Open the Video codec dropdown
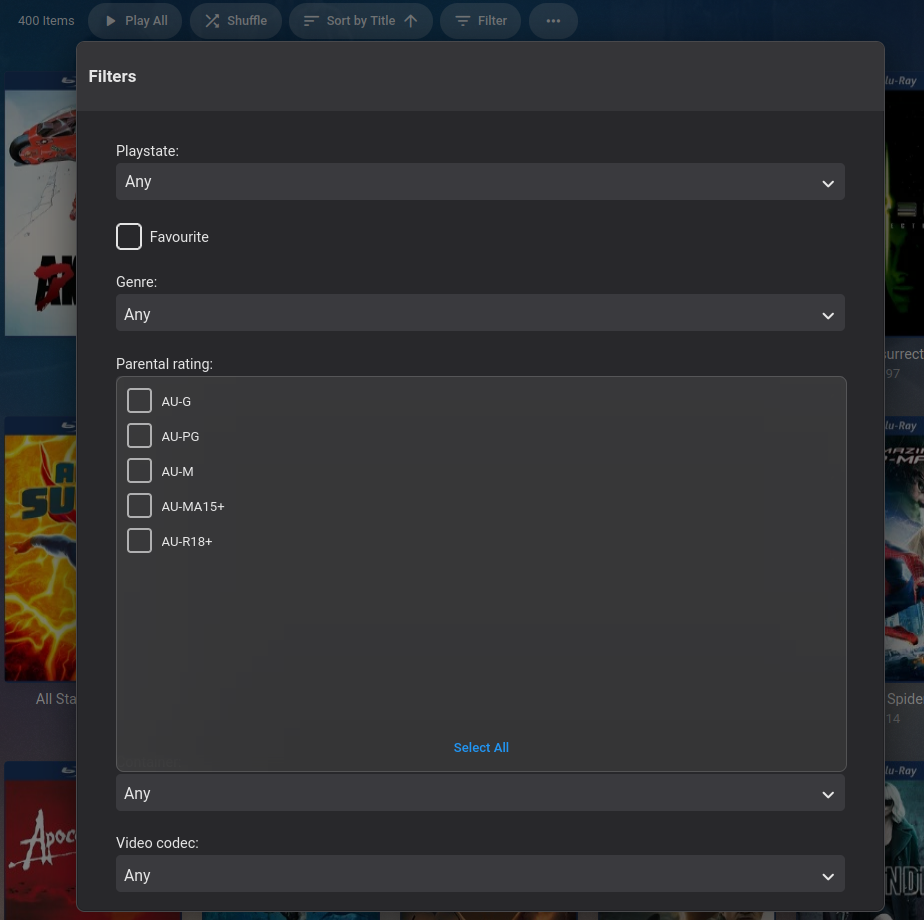 pos(480,874)
